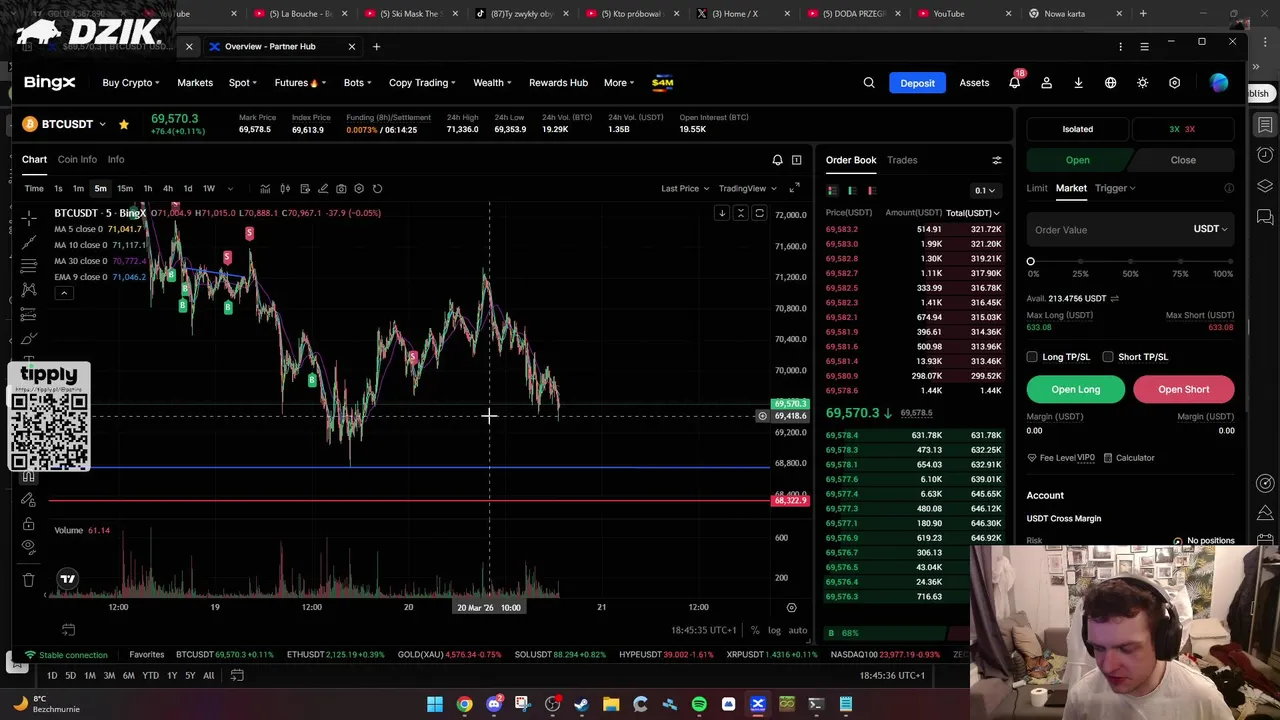The image size is (1280, 720).
Task: Open order book settings sliders icon
Action: (x=996, y=160)
